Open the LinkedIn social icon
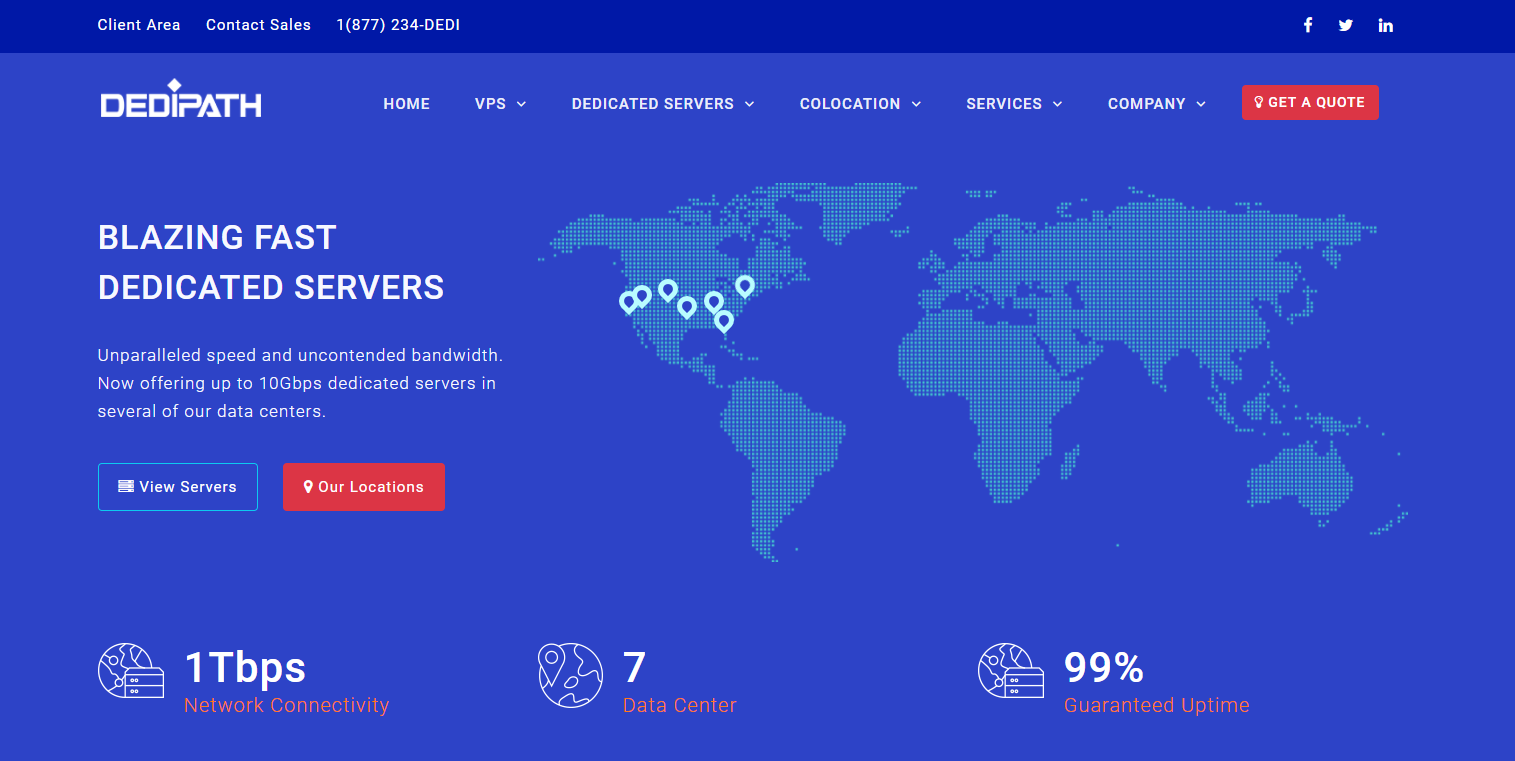Viewport: 1515px width, 761px height. pyautogui.click(x=1385, y=25)
